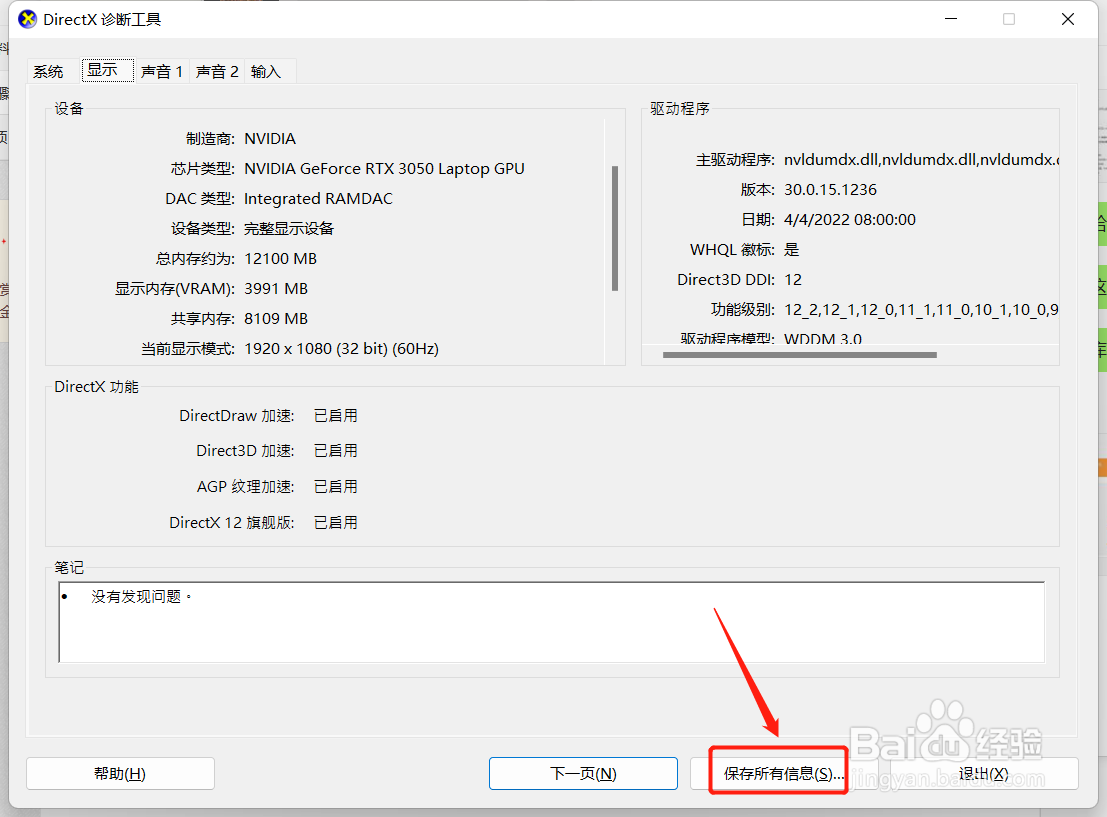Click display mode 1920 x 1080 value
Screen dimensions: 1107x817
(341, 349)
